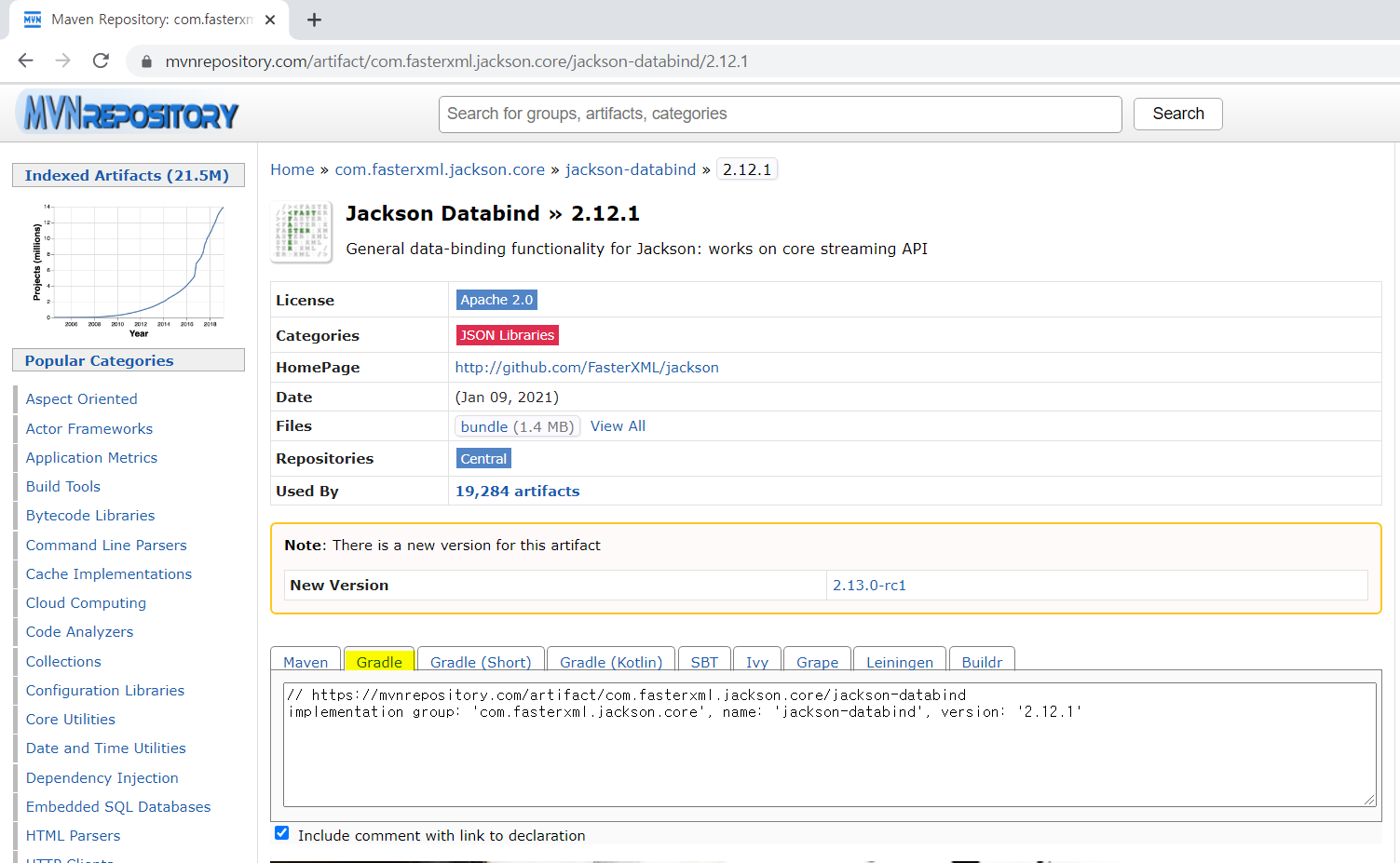The width and height of the screenshot is (1400, 863).
Task: Click the Gradle dependency snippet text area
Action: tap(829, 744)
